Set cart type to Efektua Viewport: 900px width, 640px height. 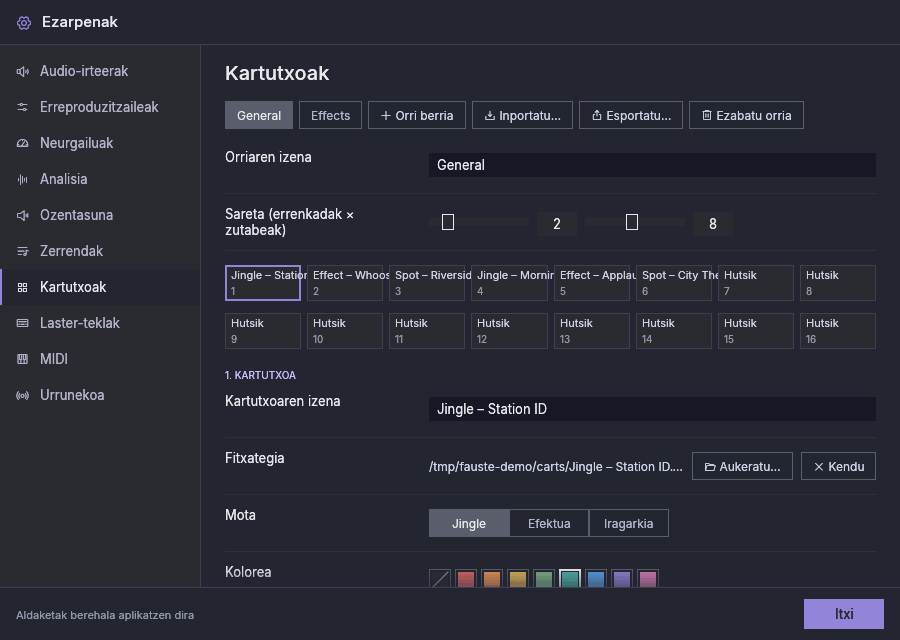[549, 523]
